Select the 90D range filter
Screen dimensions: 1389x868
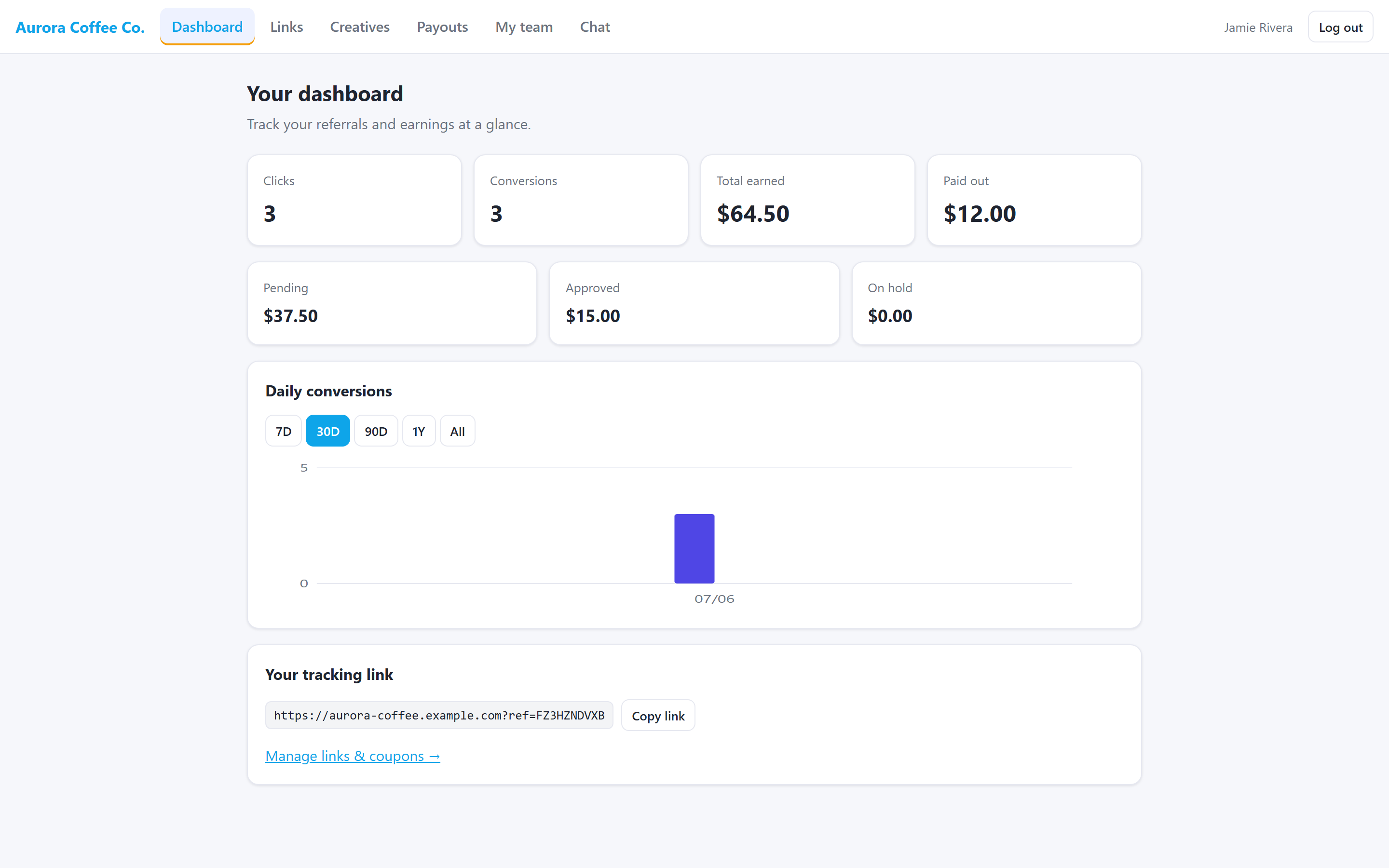click(x=376, y=431)
